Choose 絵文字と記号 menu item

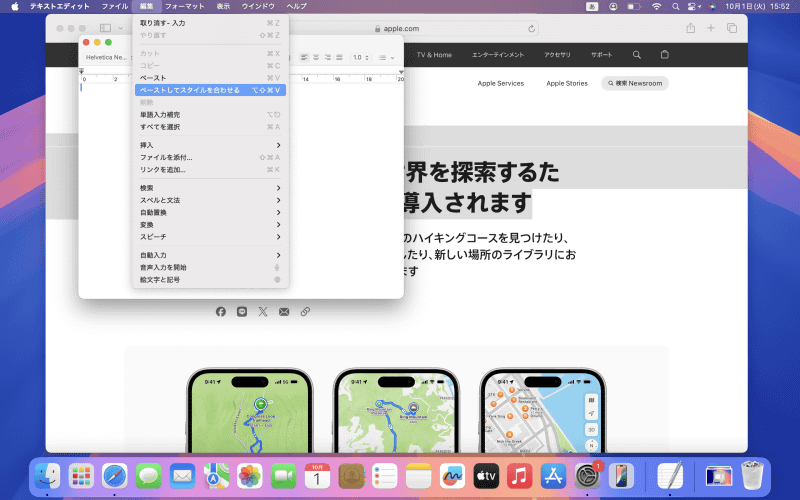[210, 280]
